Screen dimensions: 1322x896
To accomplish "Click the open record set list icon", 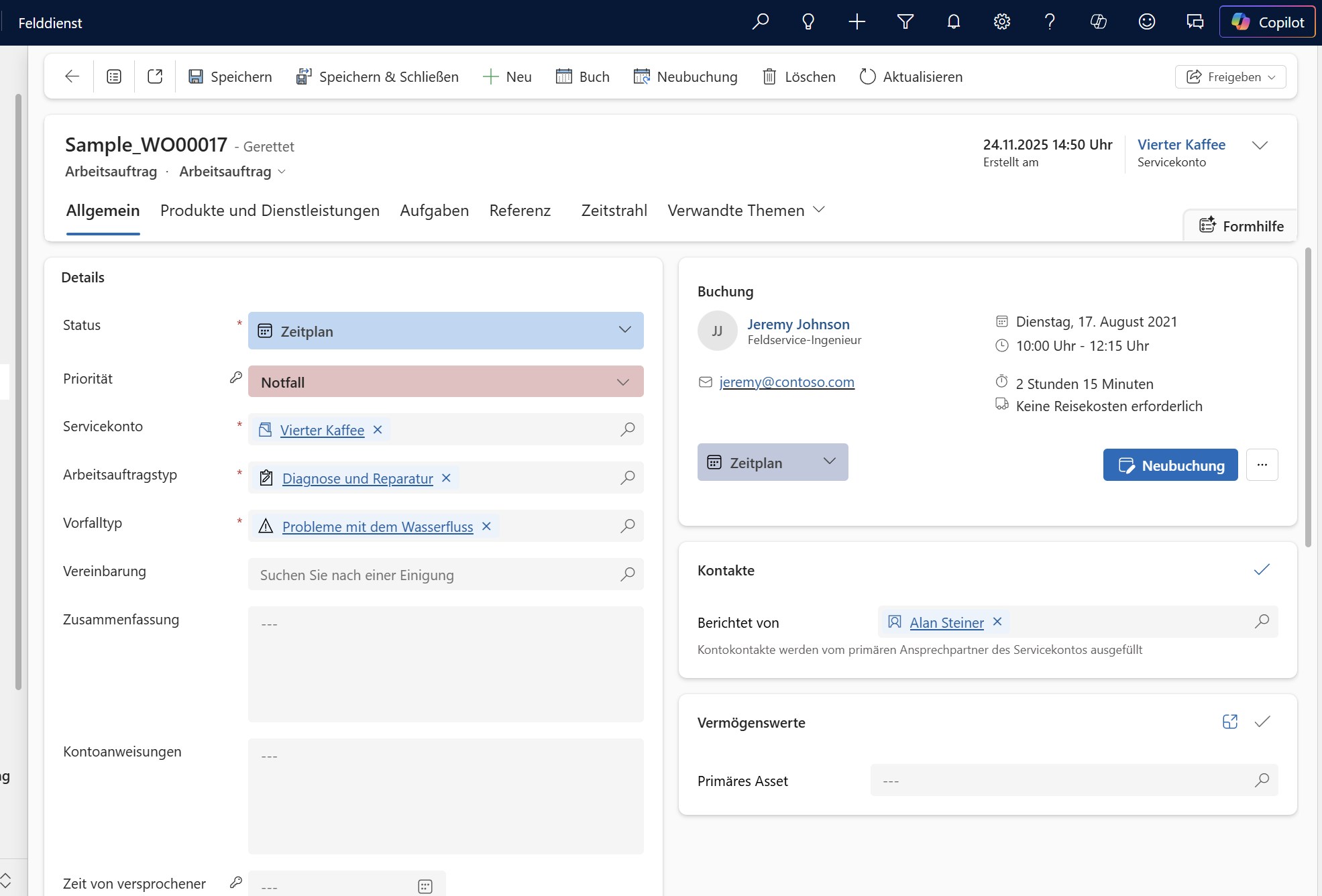I will point(114,76).
